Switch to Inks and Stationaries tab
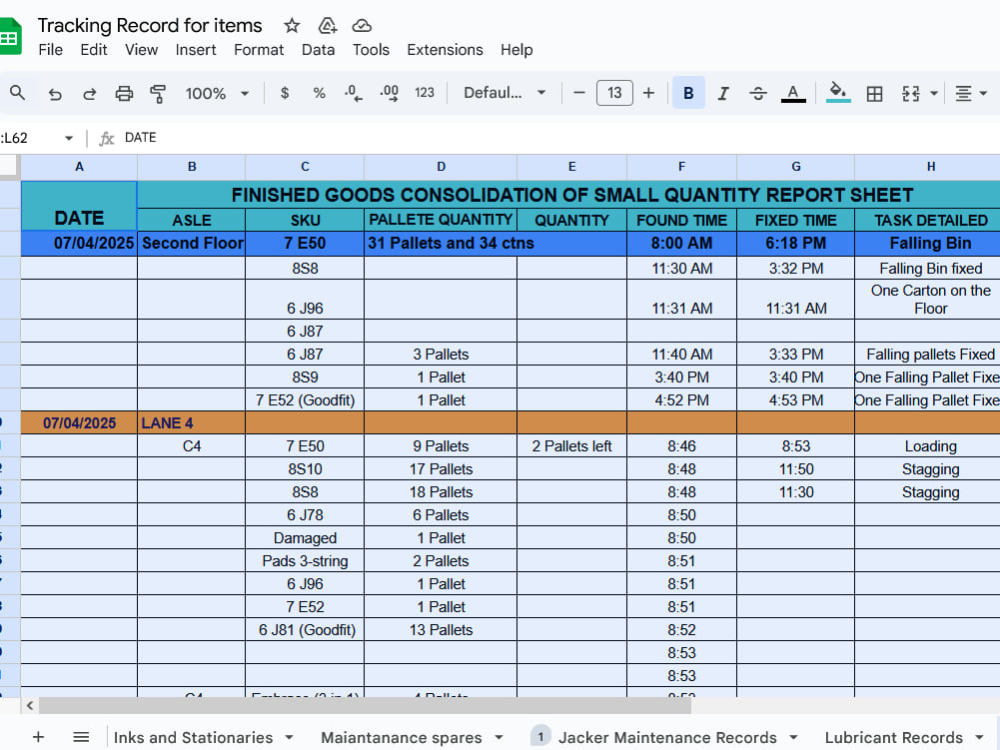The height and width of the screenshot is (750, 1000). tap(193, 737)
